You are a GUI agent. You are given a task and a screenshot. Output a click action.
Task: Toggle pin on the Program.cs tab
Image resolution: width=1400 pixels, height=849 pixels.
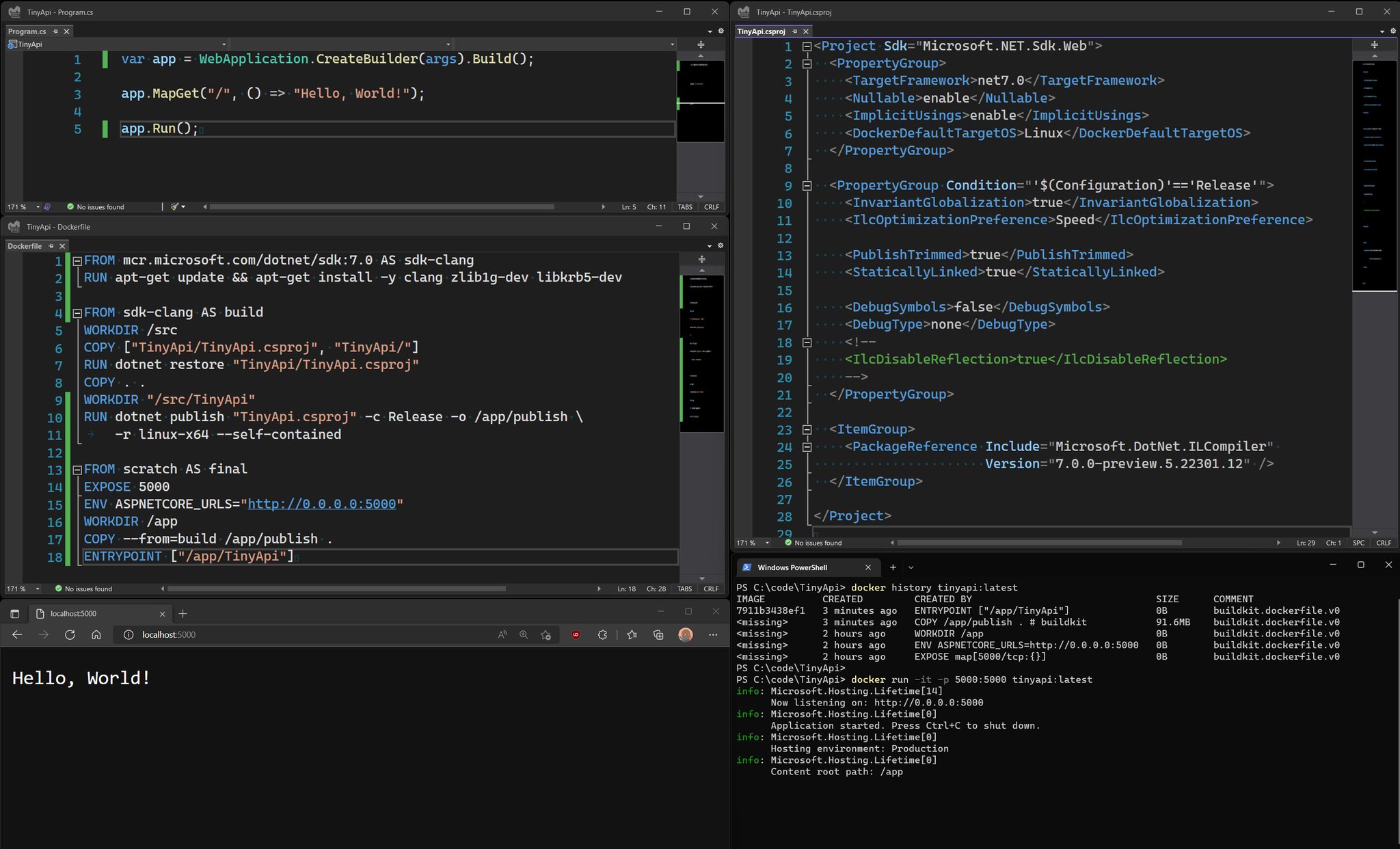point(55,31)
